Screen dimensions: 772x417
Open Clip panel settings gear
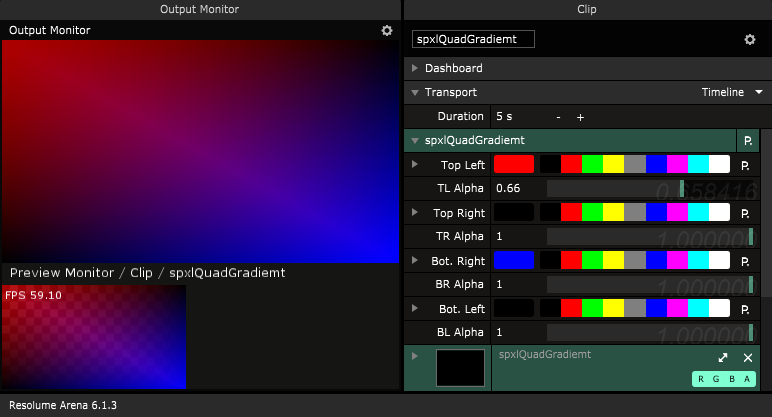click(749, 40)
